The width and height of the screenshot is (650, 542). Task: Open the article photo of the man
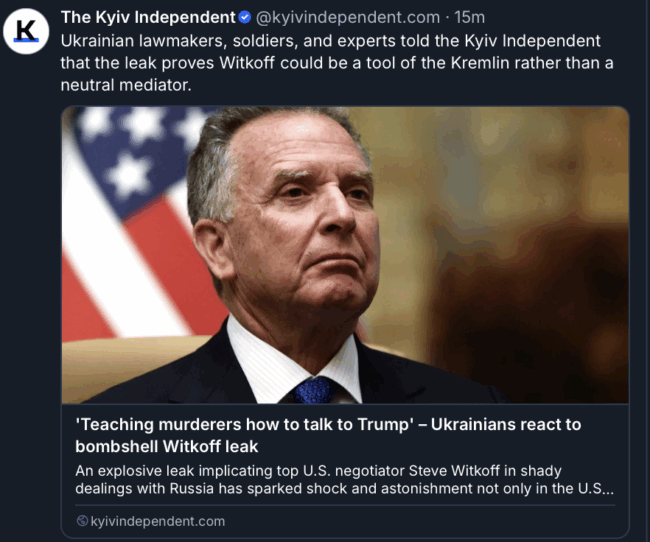pyautogui.click(x=345, y=255)
